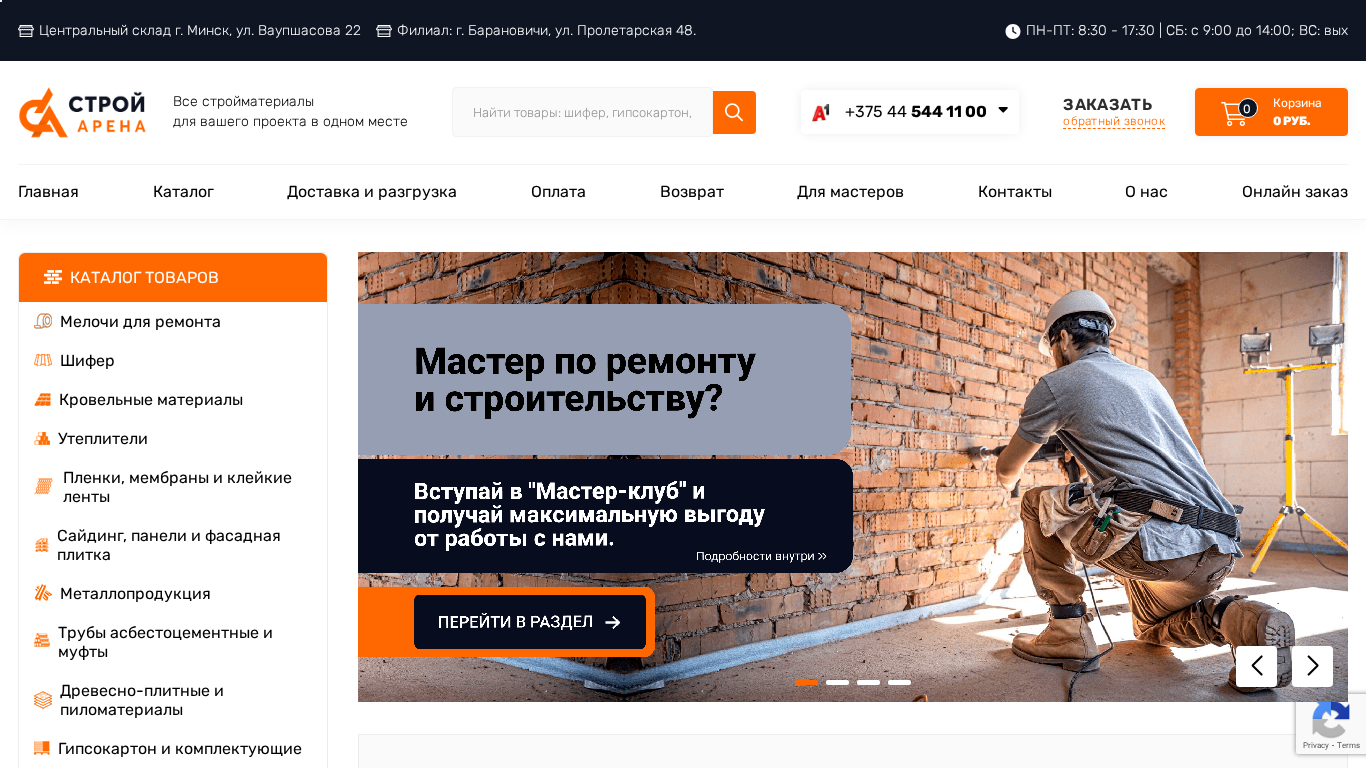Image resolution: width=1366 pixels, height=768 pixels.
Task: Expand the phone number dropdown arrow
Action: 1003,111
